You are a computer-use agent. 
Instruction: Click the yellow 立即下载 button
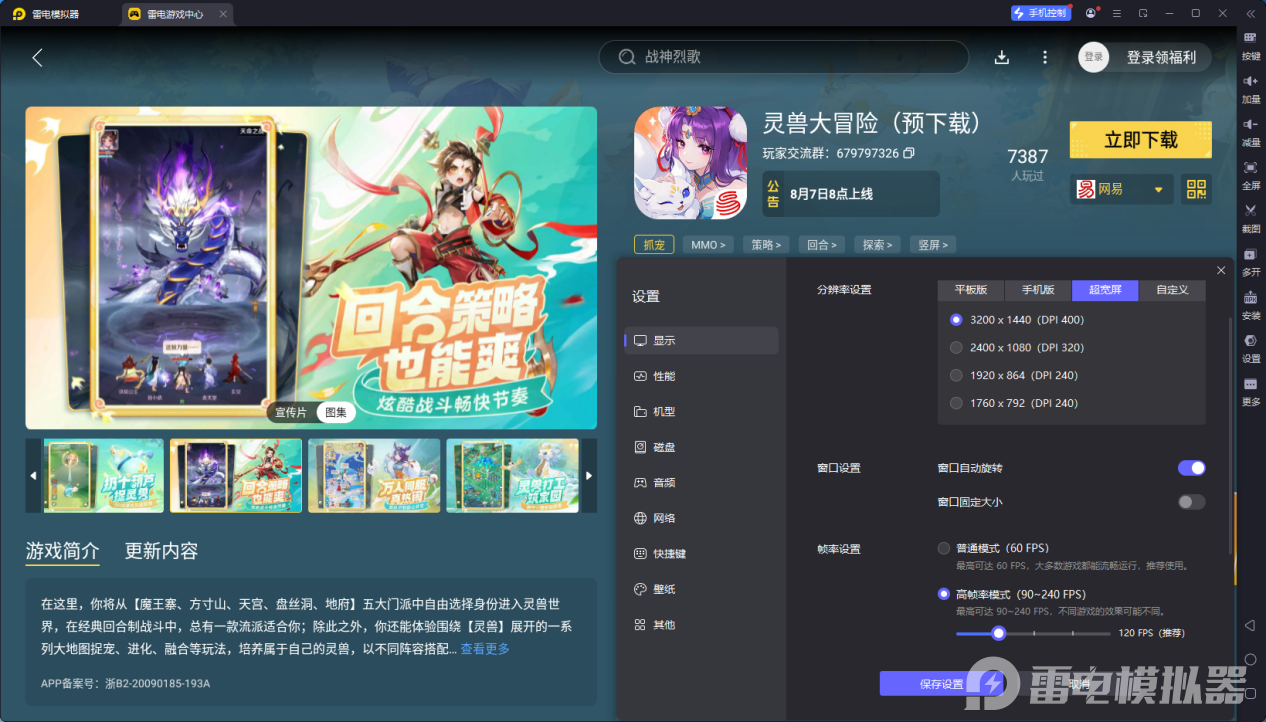click(x=1141, y=140)
